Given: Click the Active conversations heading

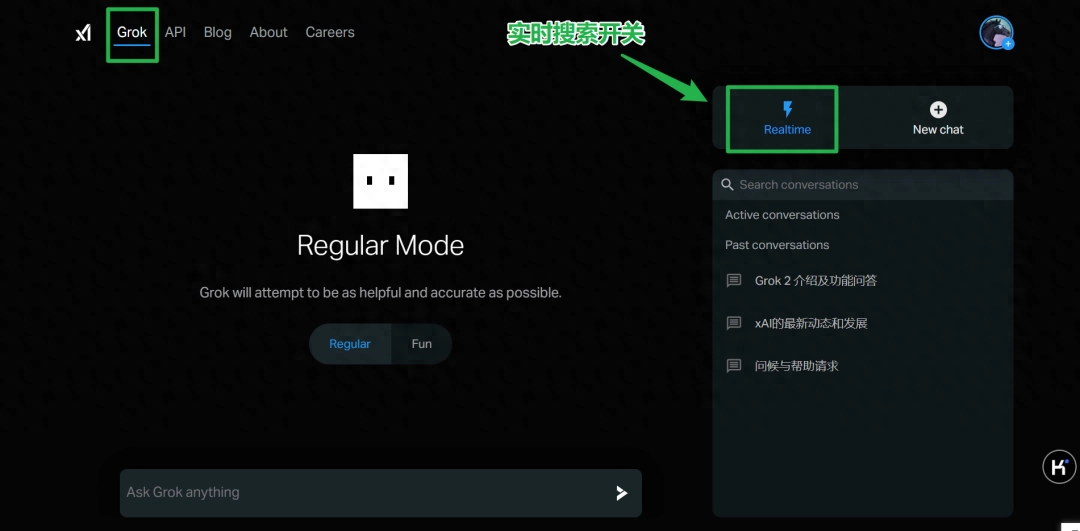Looking at the screenshot, I should (x=782, y=215).
